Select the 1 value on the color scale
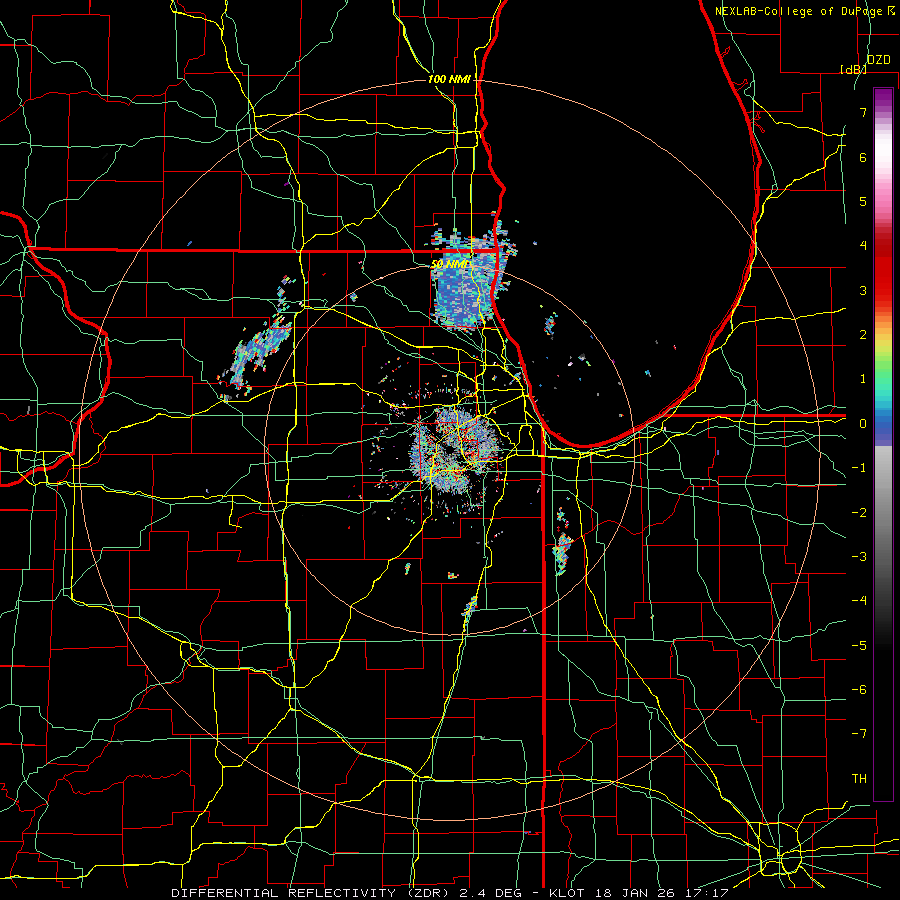 [x=863, y=378]
